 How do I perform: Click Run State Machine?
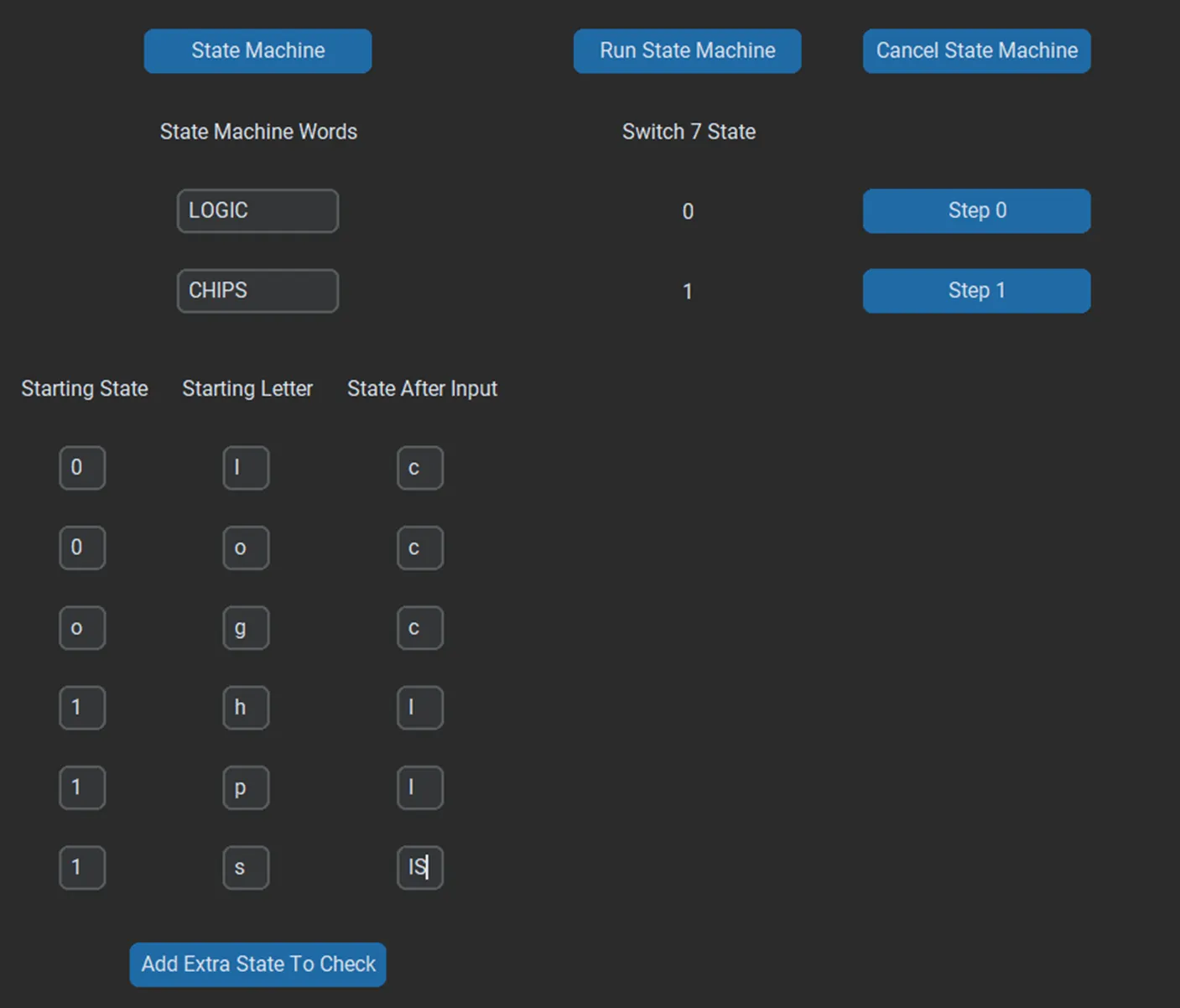[687, 50]
